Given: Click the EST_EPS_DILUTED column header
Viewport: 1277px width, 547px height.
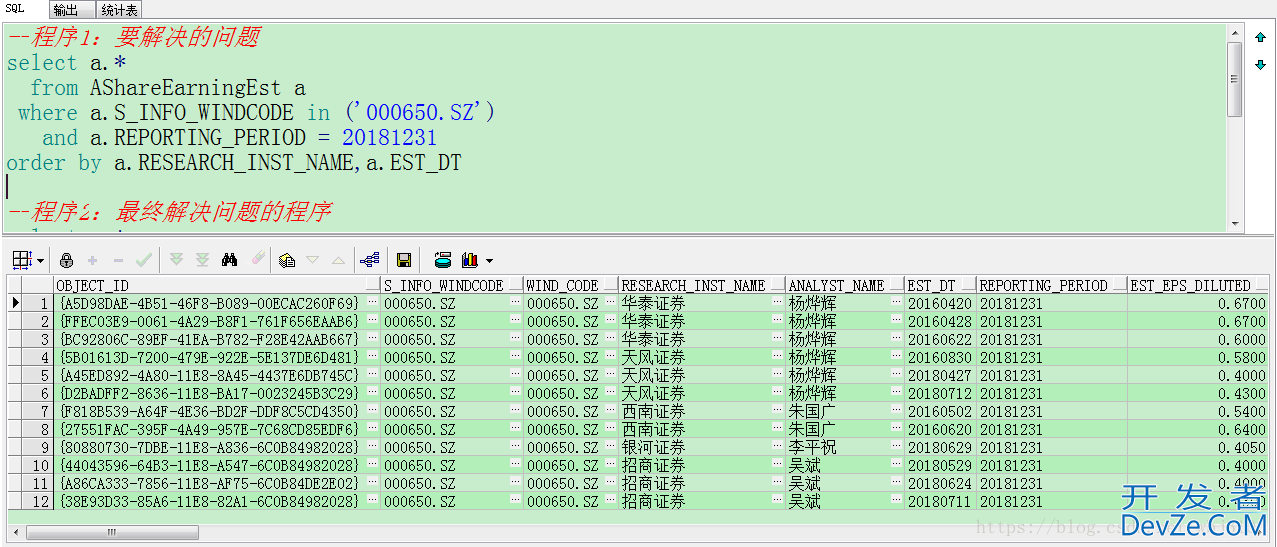Looking at the screenshot, I should tap(1198, 285).
